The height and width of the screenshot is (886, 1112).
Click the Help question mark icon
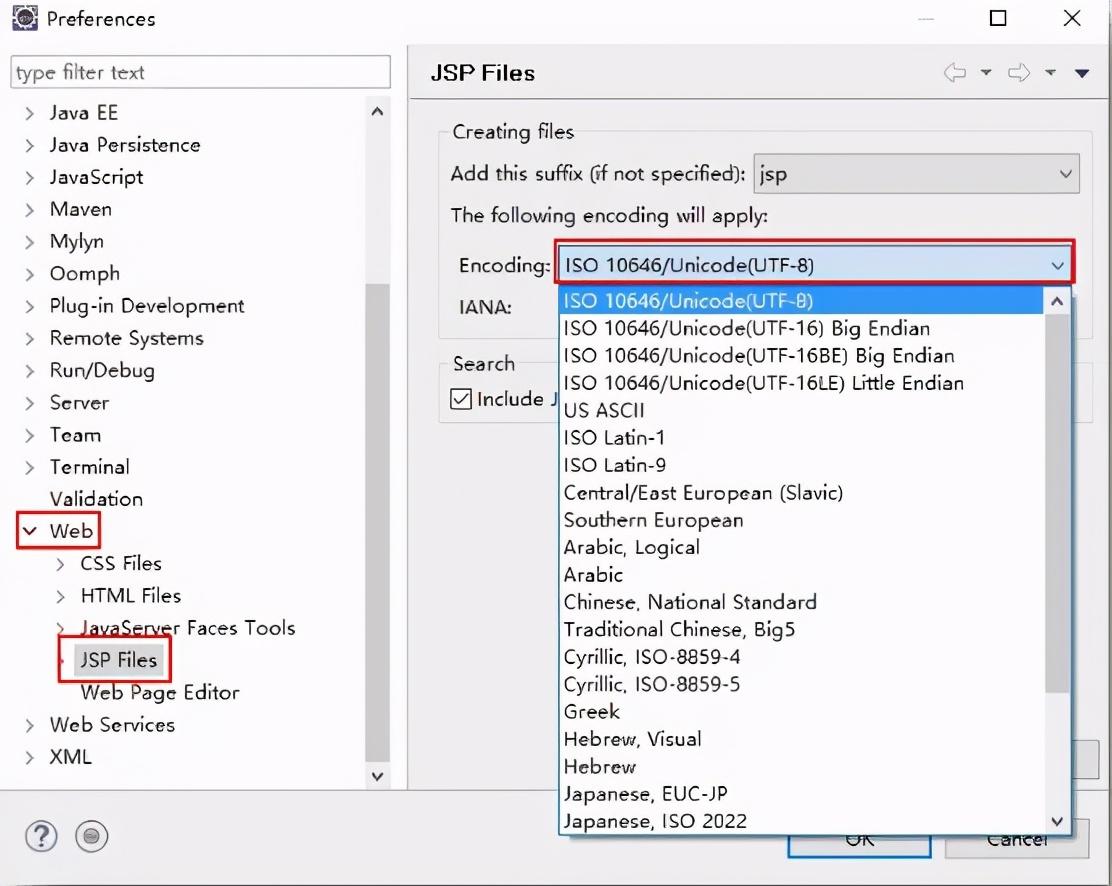pos(40,837)
